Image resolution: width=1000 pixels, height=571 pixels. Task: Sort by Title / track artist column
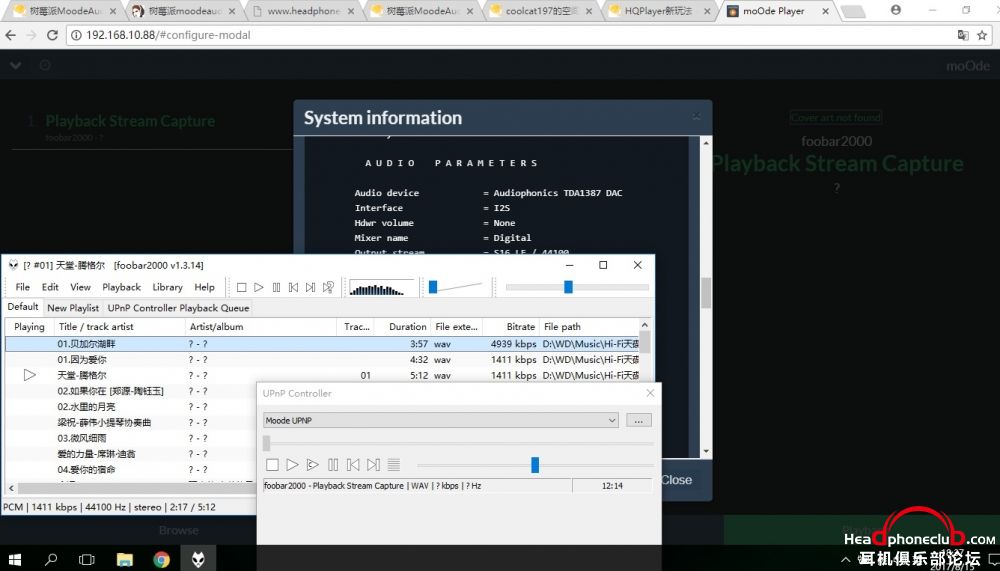pyautogui.click(x=121, y=327)
